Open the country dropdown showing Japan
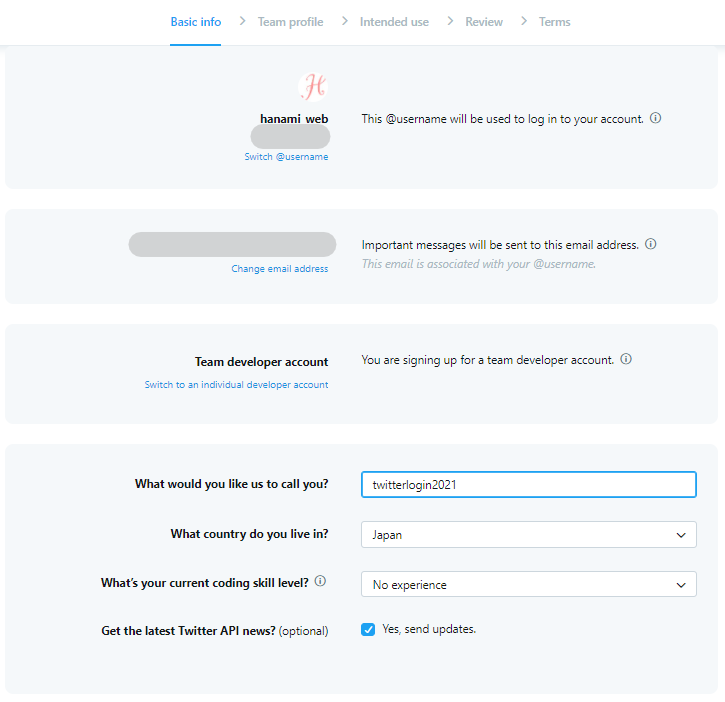 coord(528,535)
